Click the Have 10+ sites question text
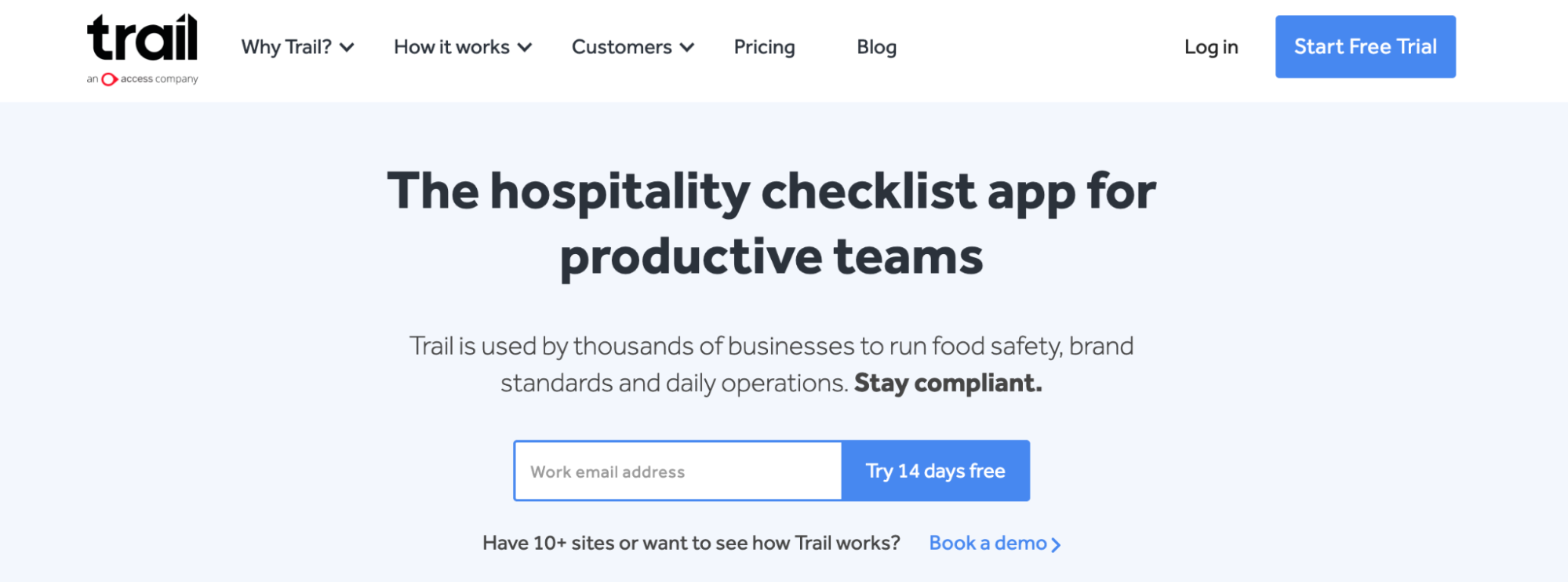This screenshot has height=582, width=1568. (691, 543)
